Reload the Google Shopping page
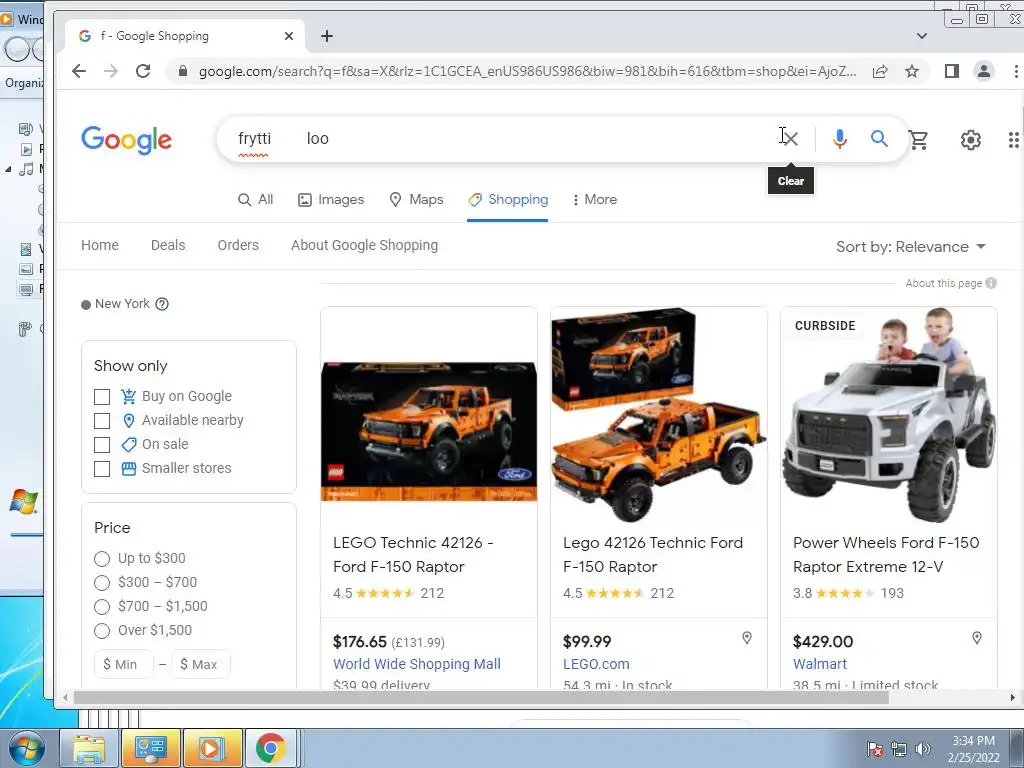The height and width of the screenshot is (768, 1024). [x=143, y=71]
